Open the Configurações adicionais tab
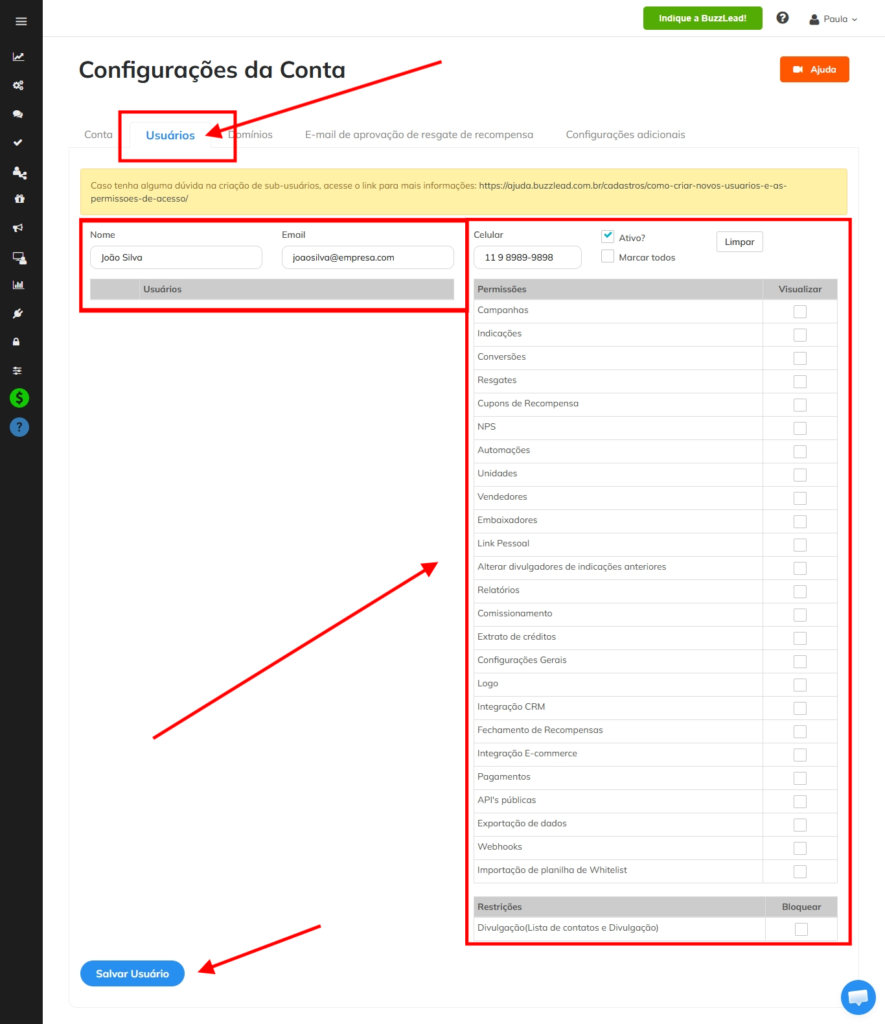The height and width of the screenshot is (1024, 885). pyautogui.click(x=625, y=135)
